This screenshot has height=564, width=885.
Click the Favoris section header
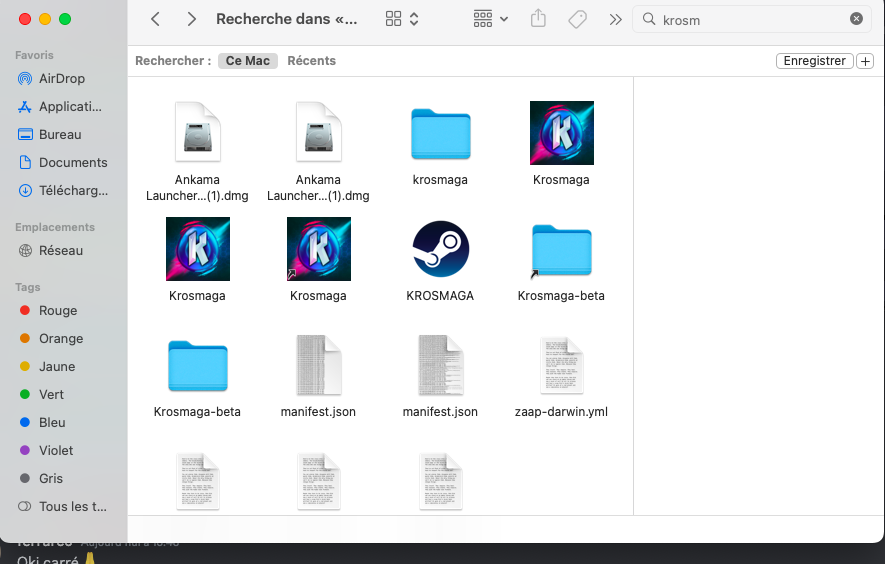[34, 55]
